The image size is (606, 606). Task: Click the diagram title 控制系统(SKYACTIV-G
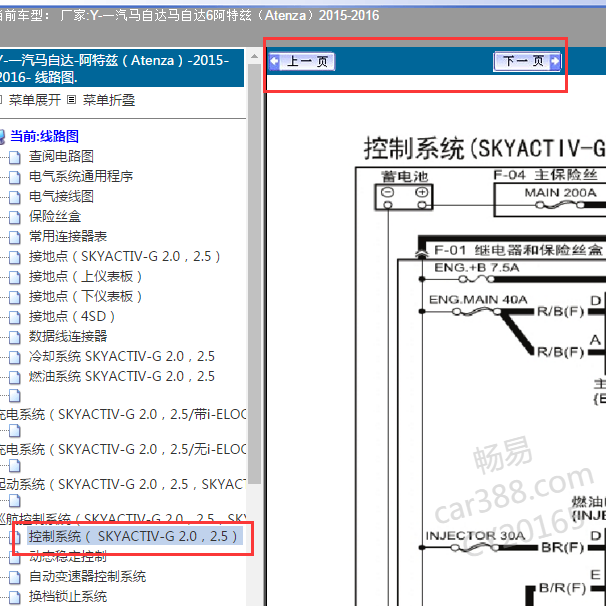(485, 148)
